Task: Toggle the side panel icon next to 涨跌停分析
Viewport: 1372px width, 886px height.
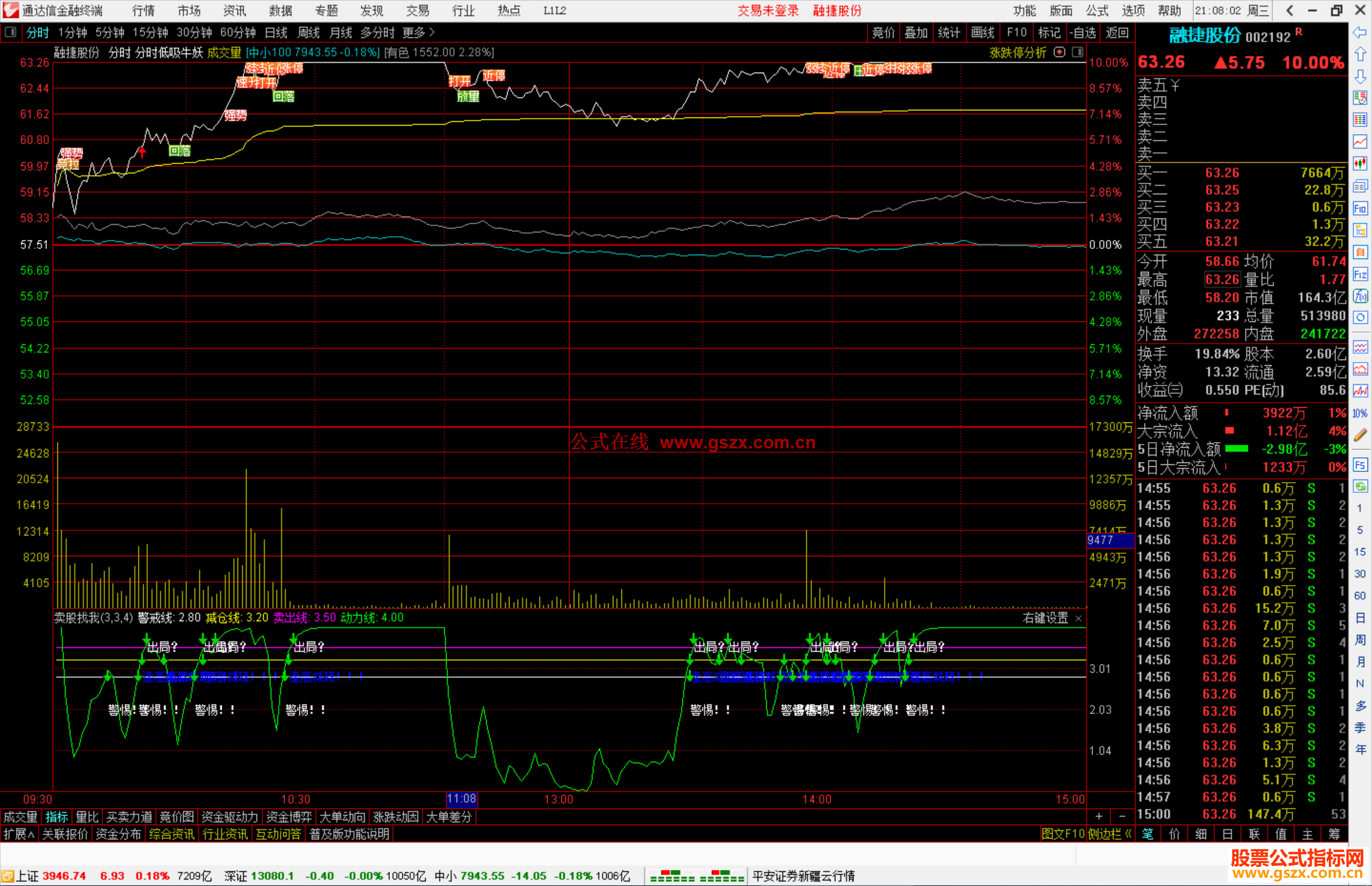Action: (1078, 52)
